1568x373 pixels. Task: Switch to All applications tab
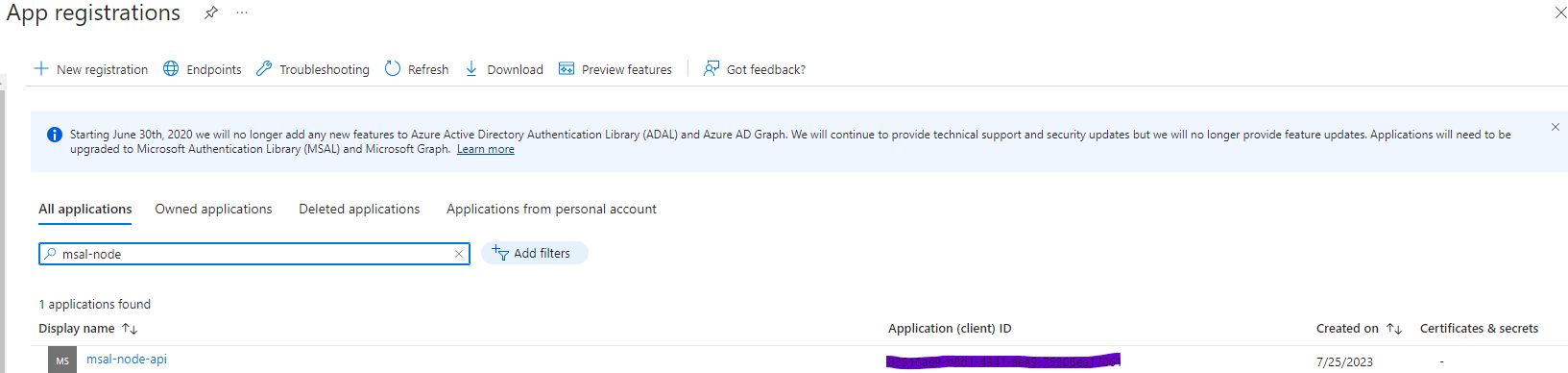pyautogui.click(x=85, y=209)
